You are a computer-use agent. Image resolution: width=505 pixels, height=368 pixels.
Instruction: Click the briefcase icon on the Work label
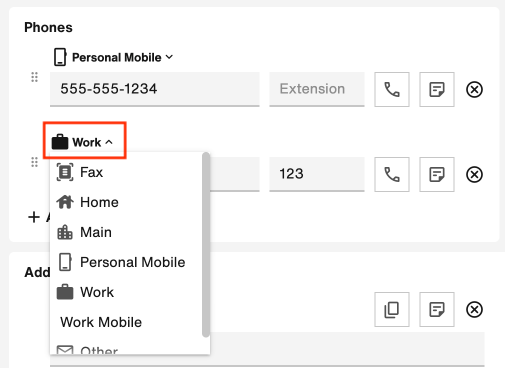click(60, 142)
